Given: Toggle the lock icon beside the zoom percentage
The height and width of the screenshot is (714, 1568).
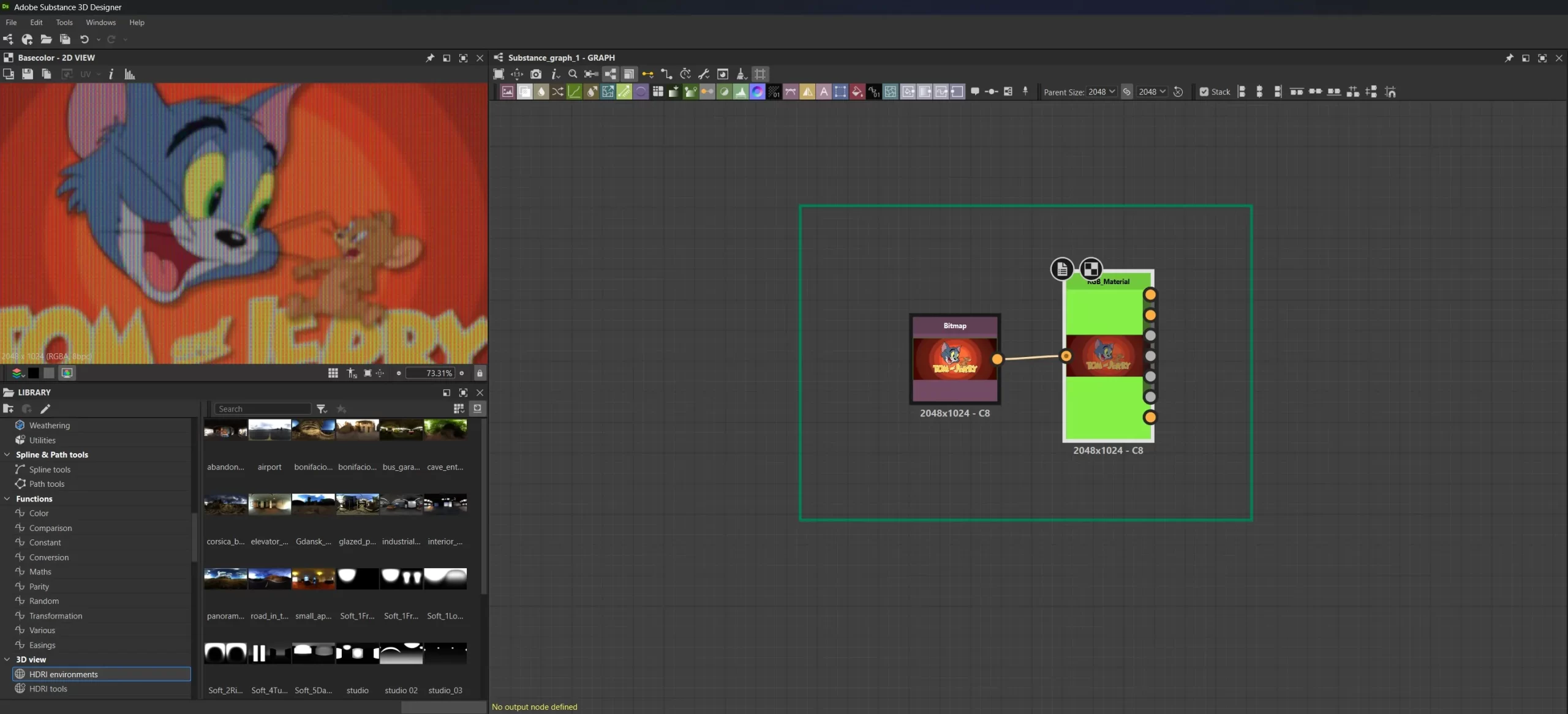Looking at the screenshot, I should pos(480,373).
